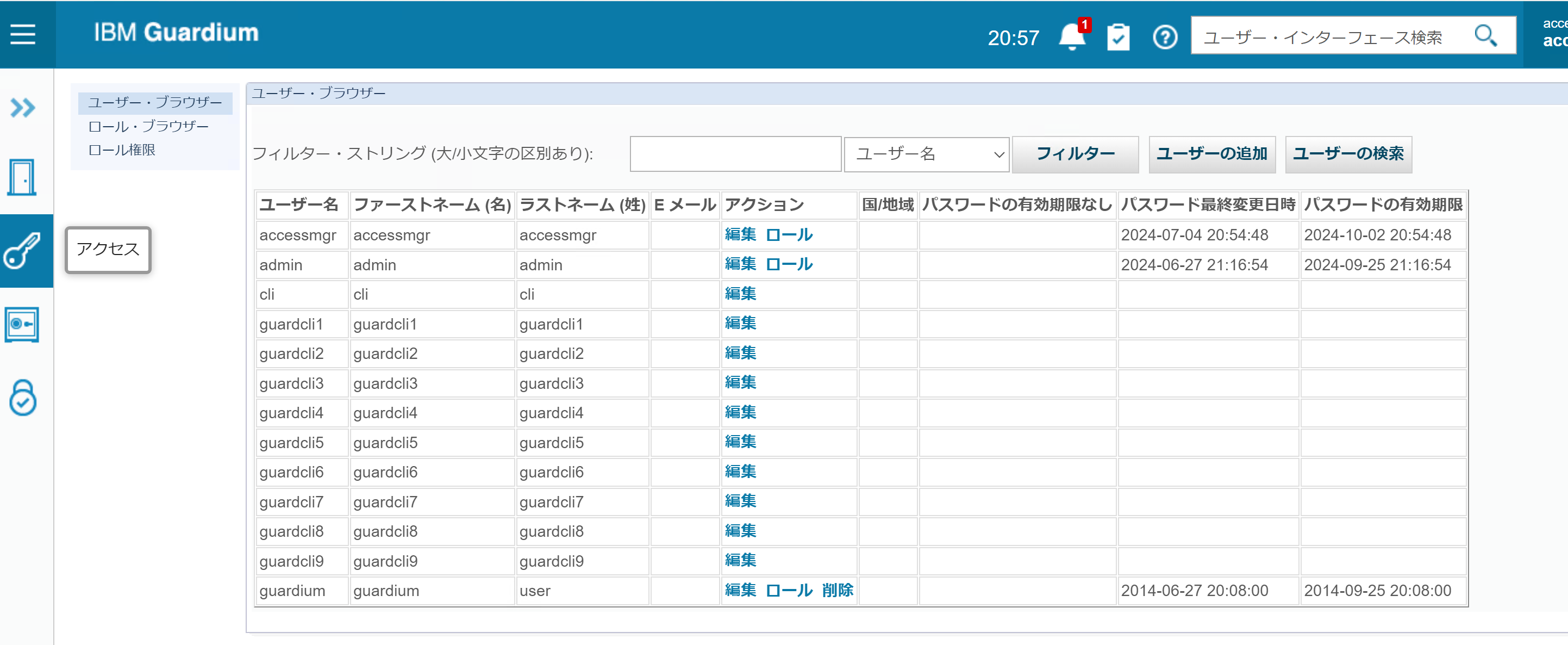Expand sidebar with double chevron icon
This screenshot has width=1568, height=645.
coord(23,108)
